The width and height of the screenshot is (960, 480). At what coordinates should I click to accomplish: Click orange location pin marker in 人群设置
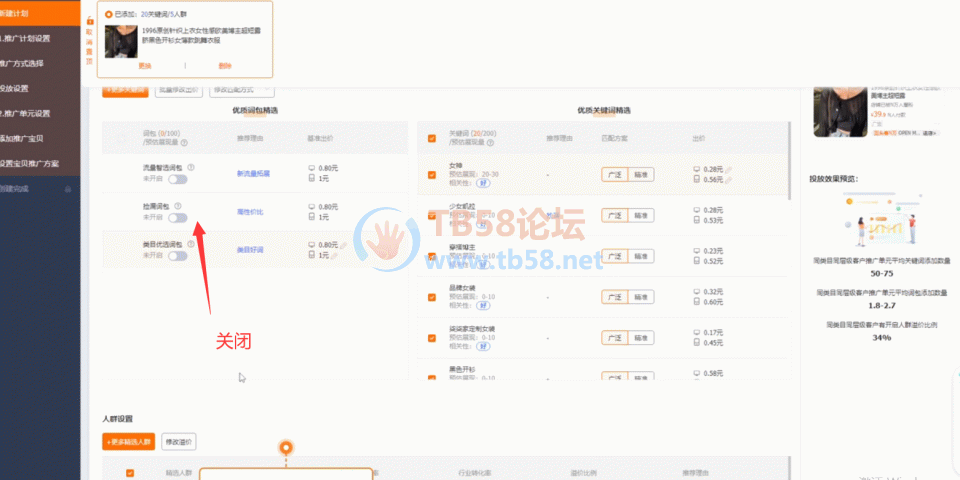click(286, 447)
